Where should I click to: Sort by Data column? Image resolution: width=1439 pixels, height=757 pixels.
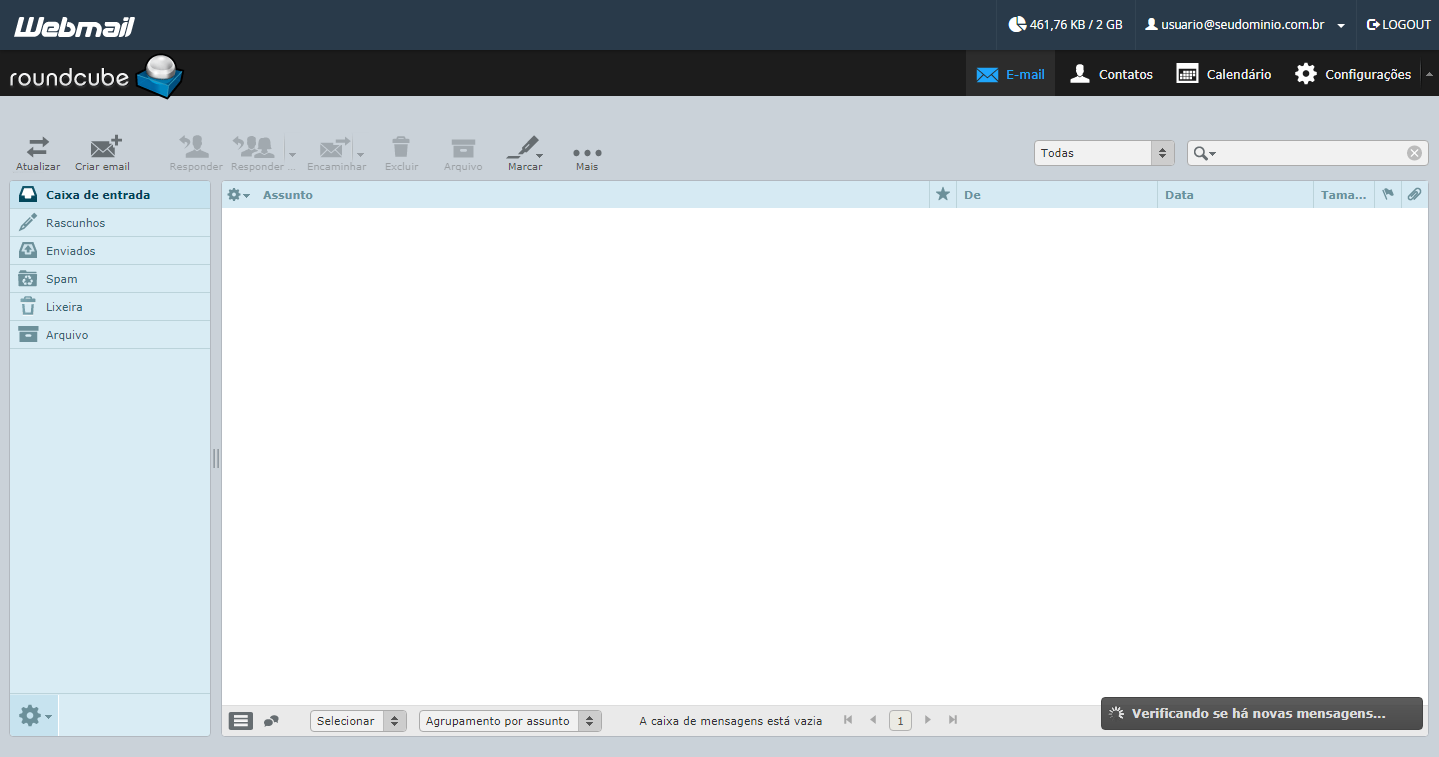(1179, 195)
